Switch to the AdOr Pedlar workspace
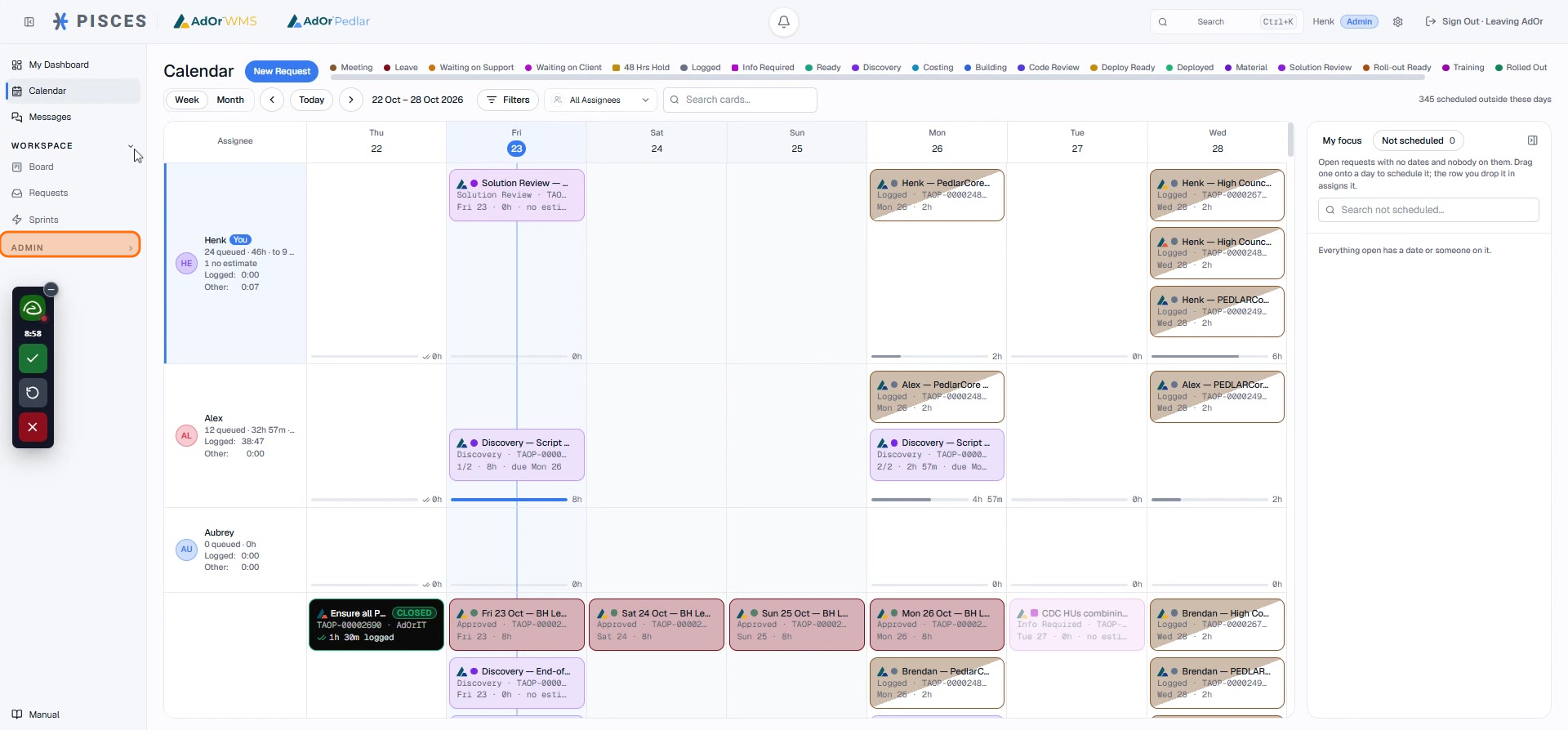This screenshot has width=1568, height=730. coord(328,21)
